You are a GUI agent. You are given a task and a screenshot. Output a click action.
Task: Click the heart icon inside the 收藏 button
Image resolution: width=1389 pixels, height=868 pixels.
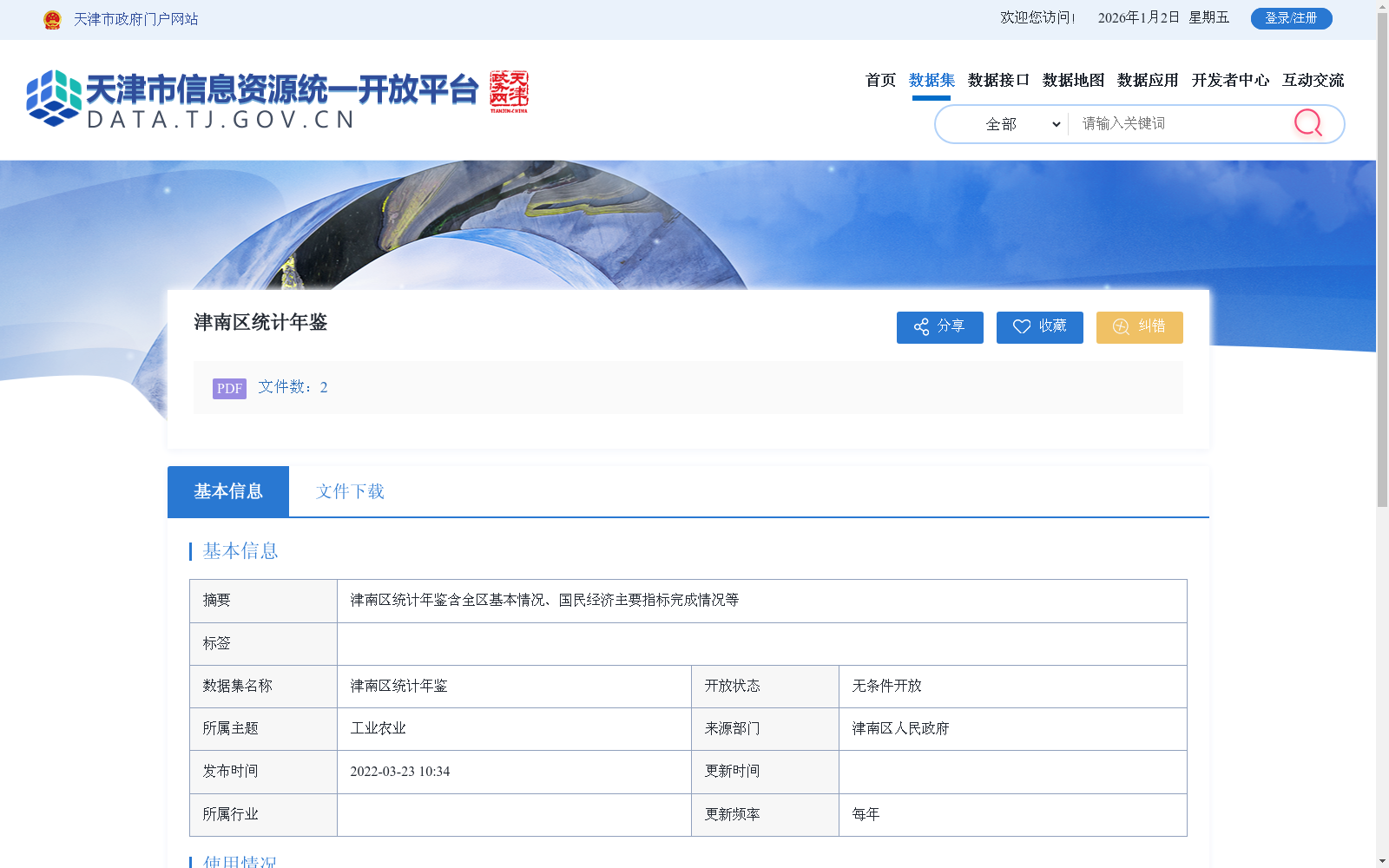pyautogui.click(x=1022, y=327)
